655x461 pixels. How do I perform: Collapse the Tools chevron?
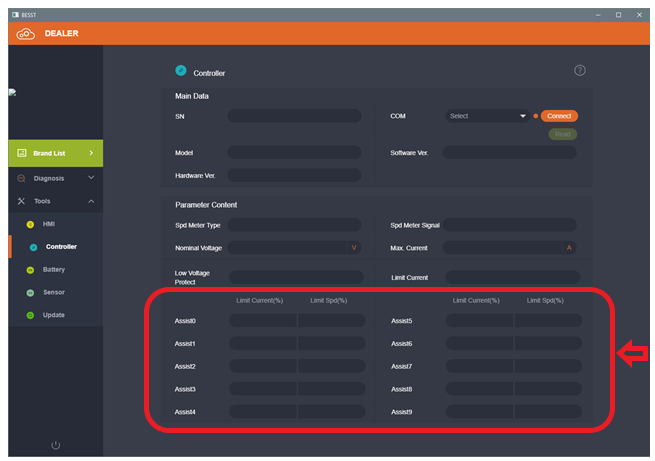tap(91, 201)
